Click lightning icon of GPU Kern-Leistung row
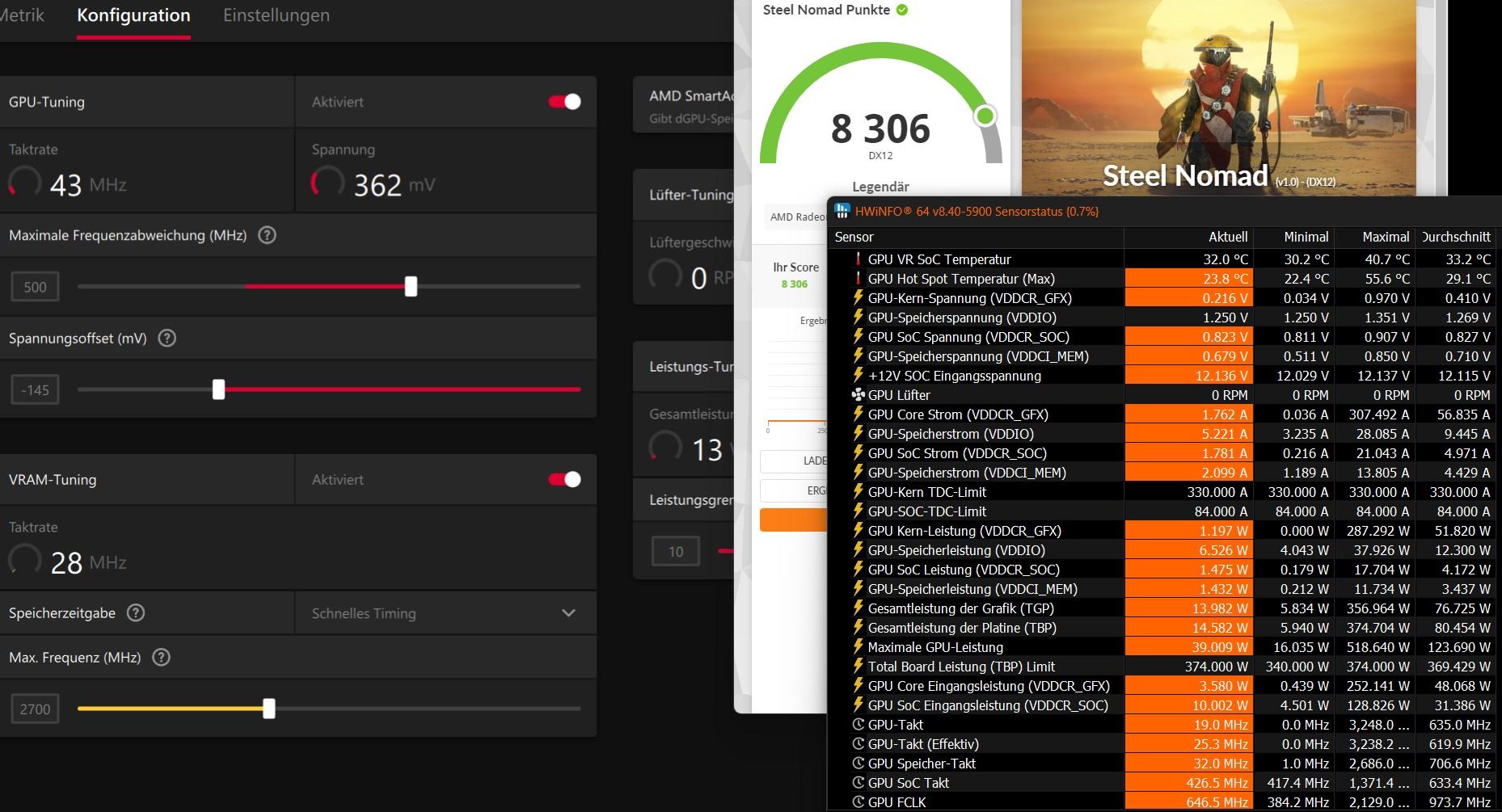Image resolution: width=1502 pixels, height=812 pixels. 859,530
